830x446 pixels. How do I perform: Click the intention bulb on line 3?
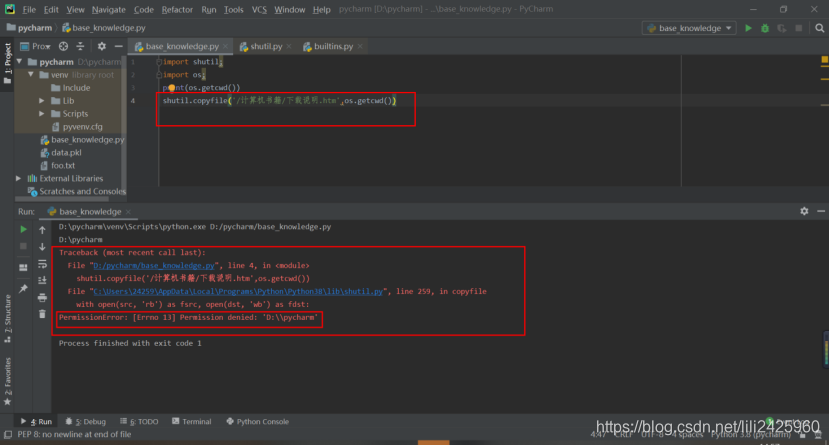coord(172,88)
